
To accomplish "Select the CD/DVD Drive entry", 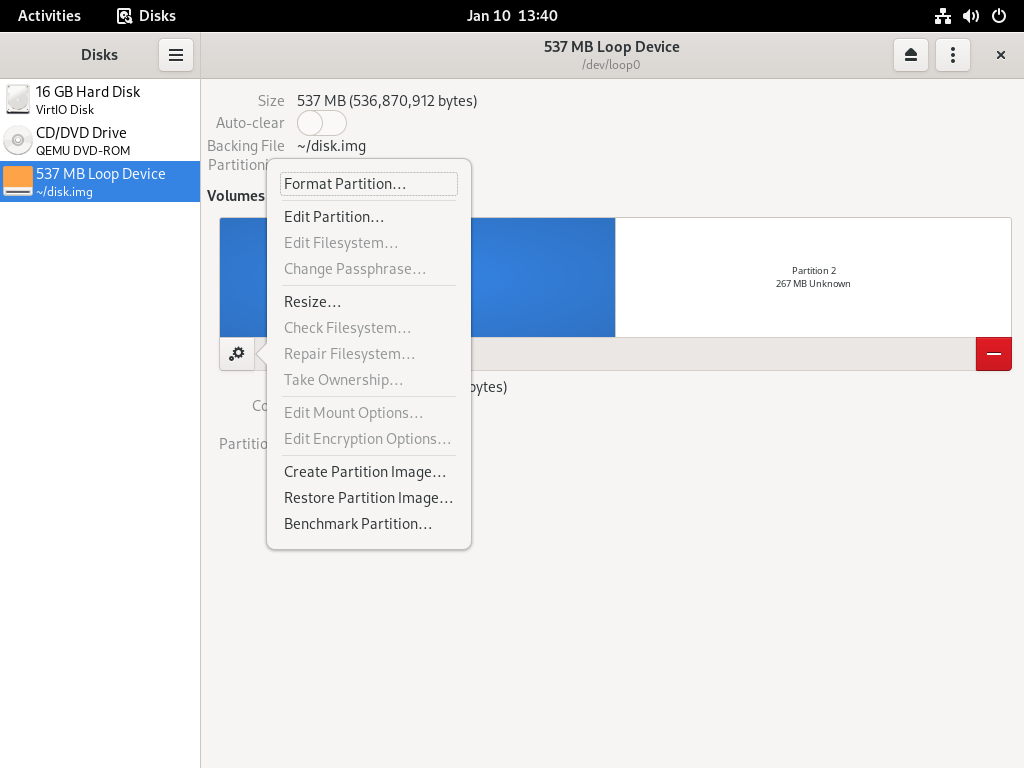I will [100, 141].
